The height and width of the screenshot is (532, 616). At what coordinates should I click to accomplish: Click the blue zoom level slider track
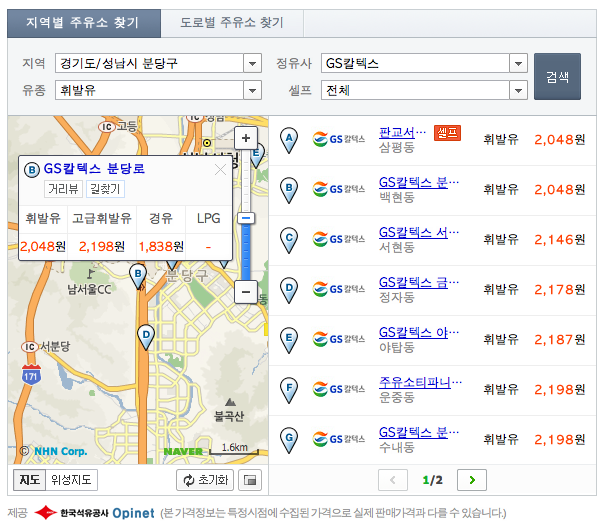coord(246,251)
